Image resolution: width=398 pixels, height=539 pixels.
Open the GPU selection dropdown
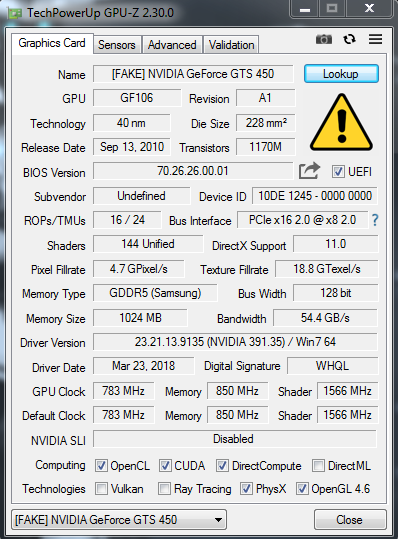[119, 519]
